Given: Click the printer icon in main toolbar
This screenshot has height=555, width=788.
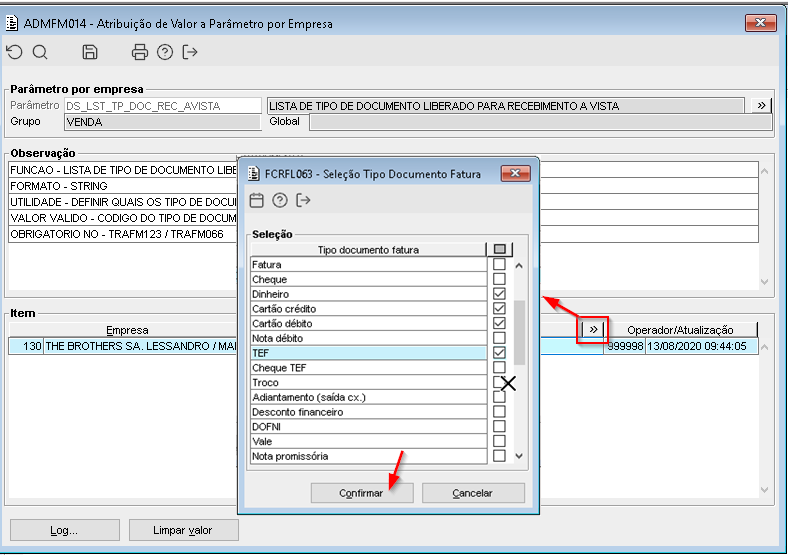Looking at the screenshot, I should pyautogui.click(x=140, y=52).
